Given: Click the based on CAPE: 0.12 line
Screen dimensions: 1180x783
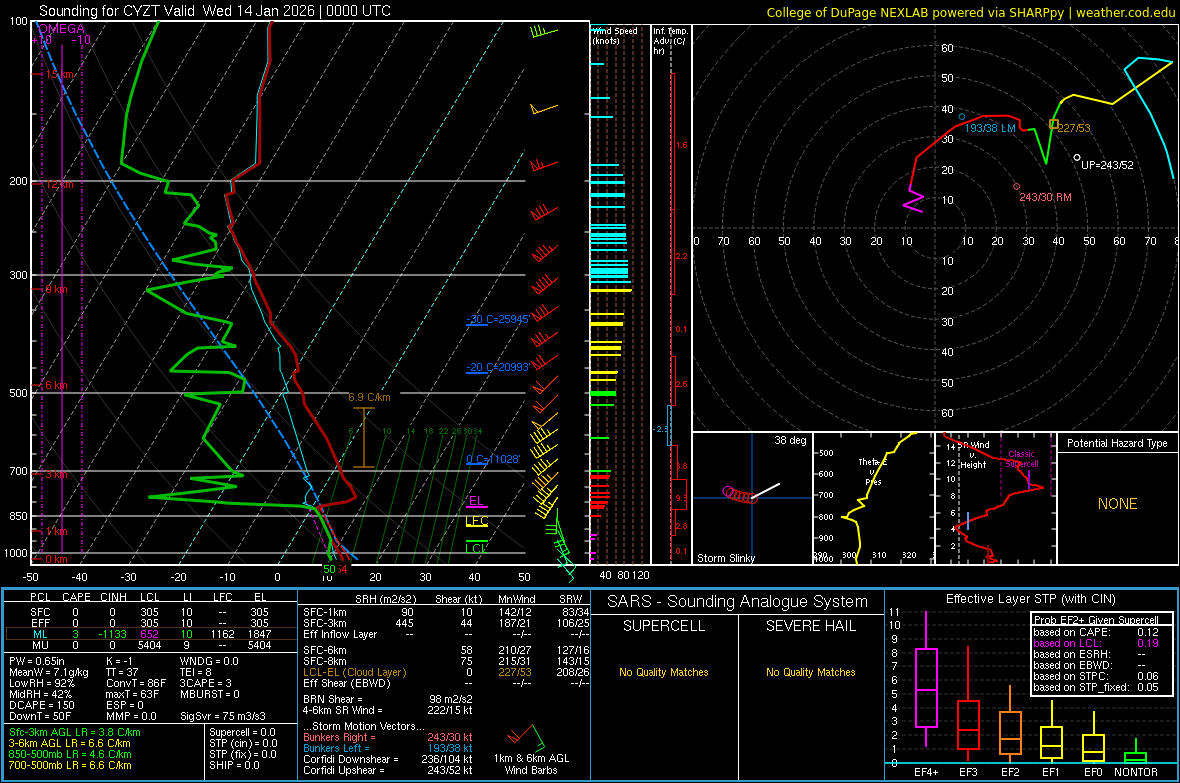Looking at the screenshot, I should (x=1096, y=632).
